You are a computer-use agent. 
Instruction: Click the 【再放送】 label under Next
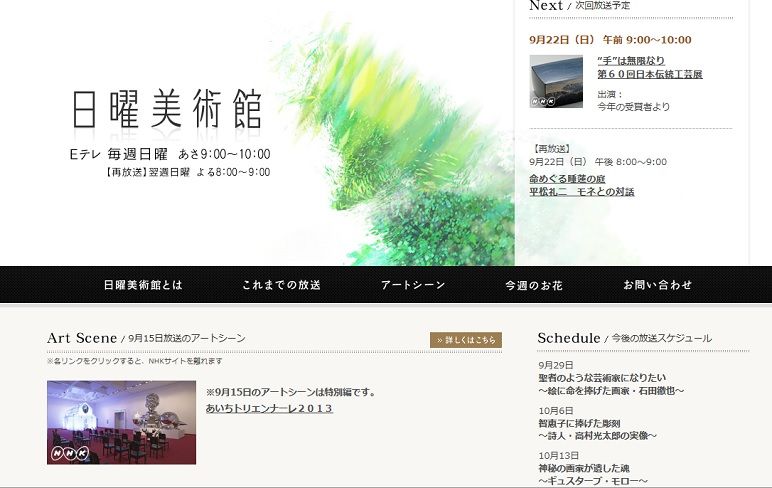tap(551, 149)
